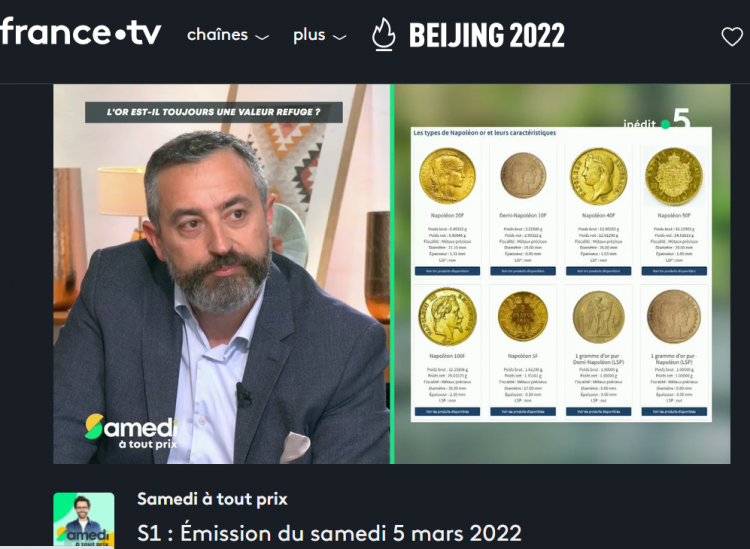Expand the plus menu chevron
The image size is (750, 549).
click(339, 37)
